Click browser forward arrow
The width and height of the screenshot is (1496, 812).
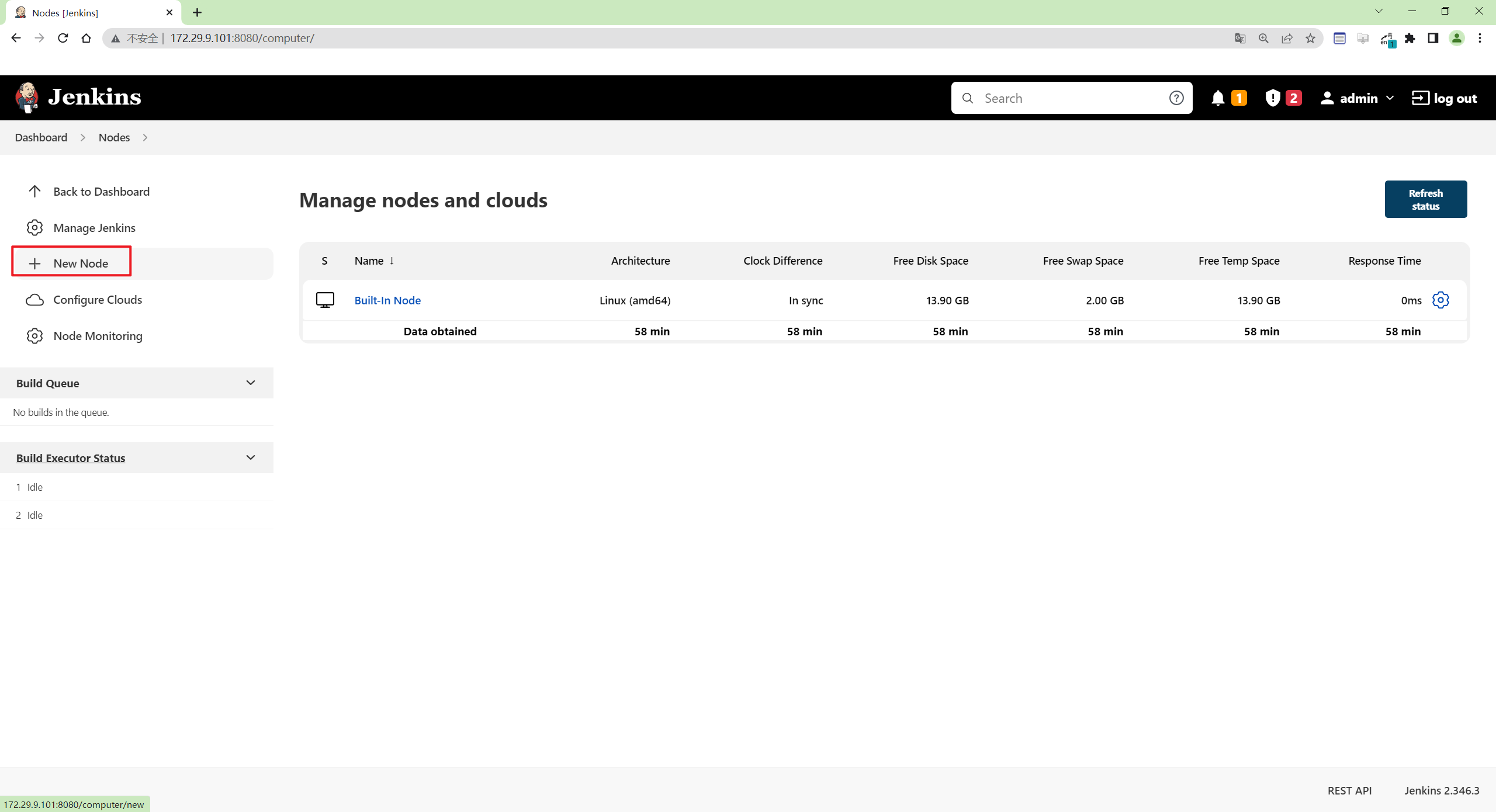(x=39, y=38)
